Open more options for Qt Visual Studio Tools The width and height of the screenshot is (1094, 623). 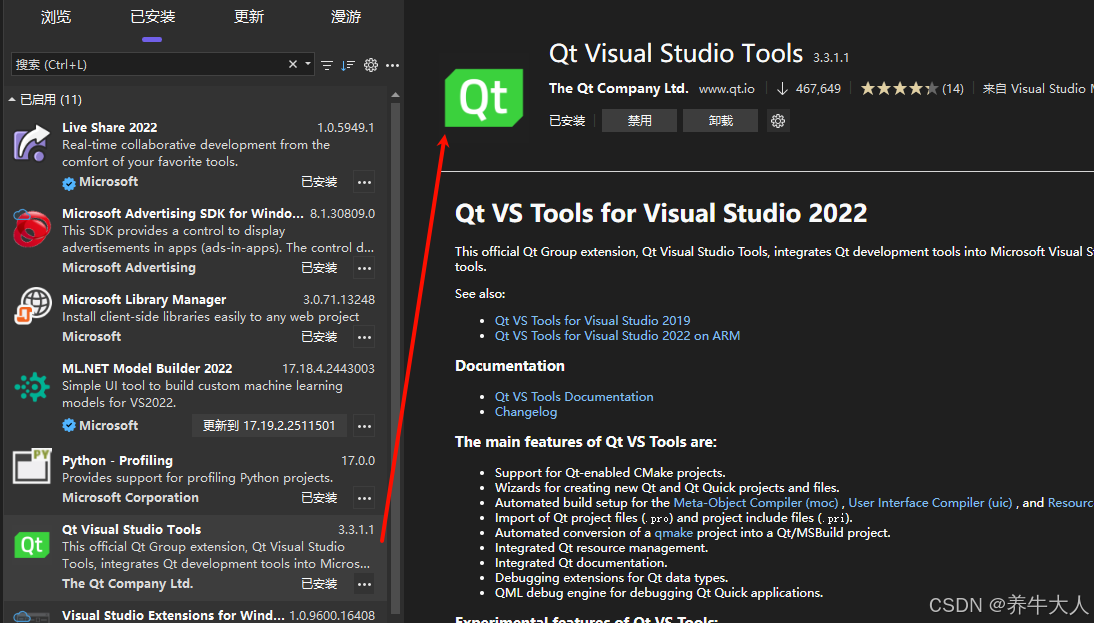click(364, 584)
